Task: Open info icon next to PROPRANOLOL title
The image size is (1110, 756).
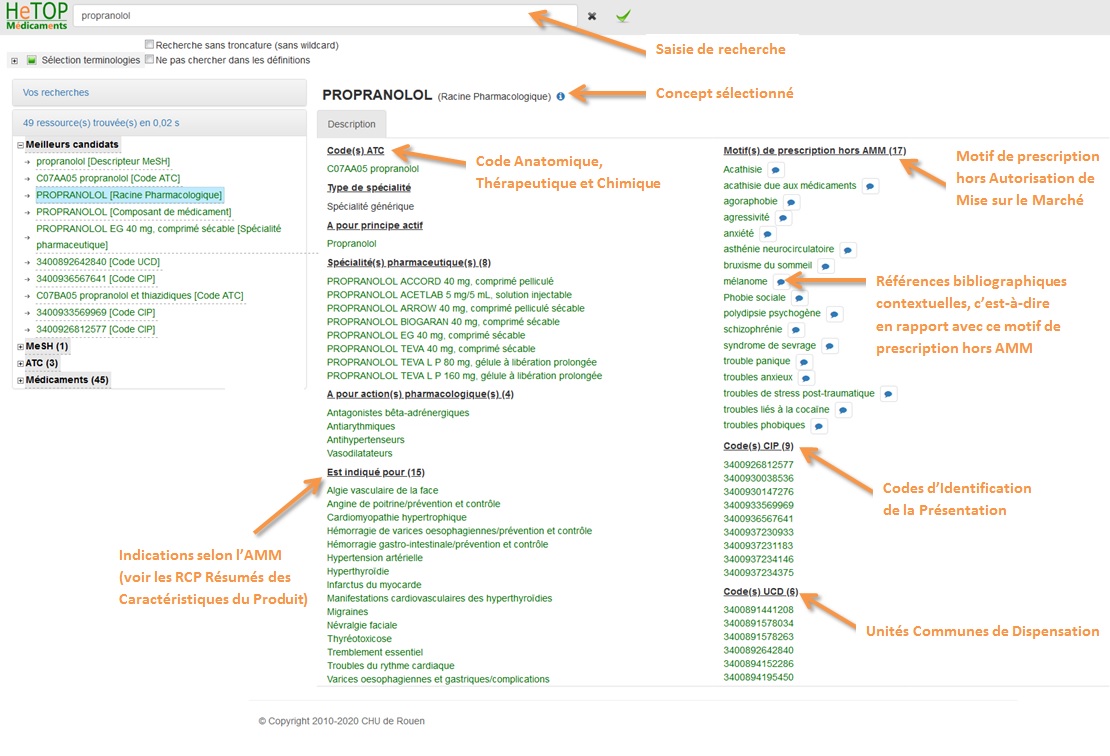Action: point(561,96)
